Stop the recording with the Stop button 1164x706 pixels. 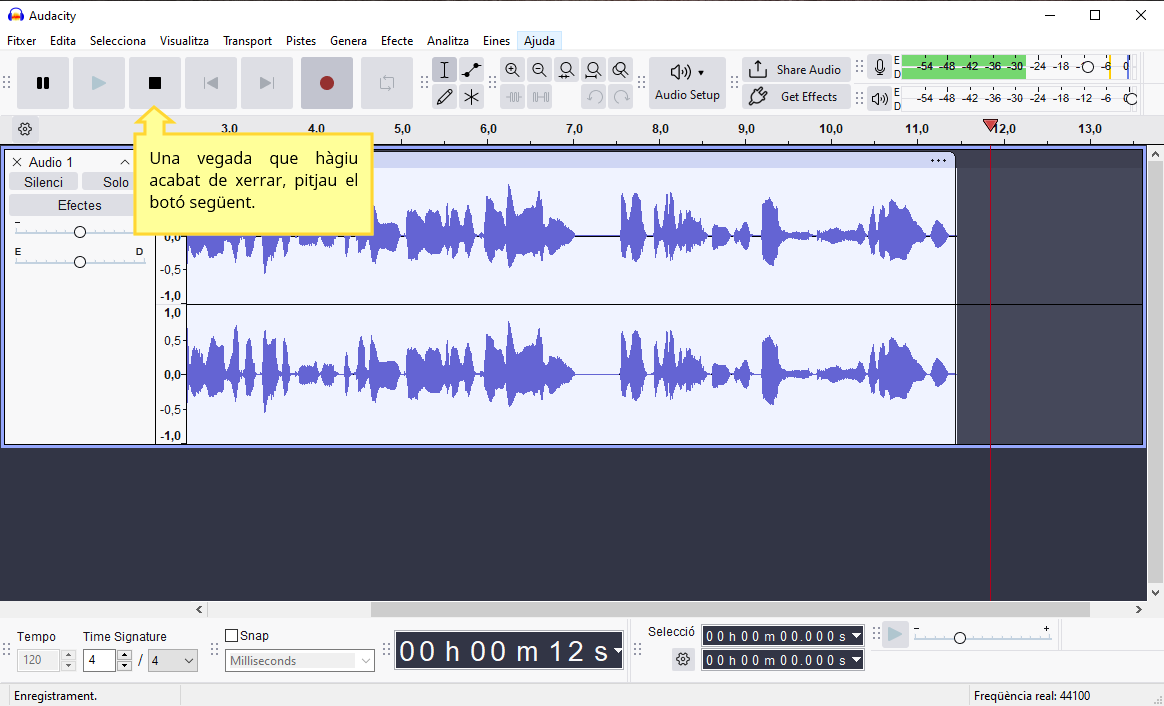tap(154, 83)
